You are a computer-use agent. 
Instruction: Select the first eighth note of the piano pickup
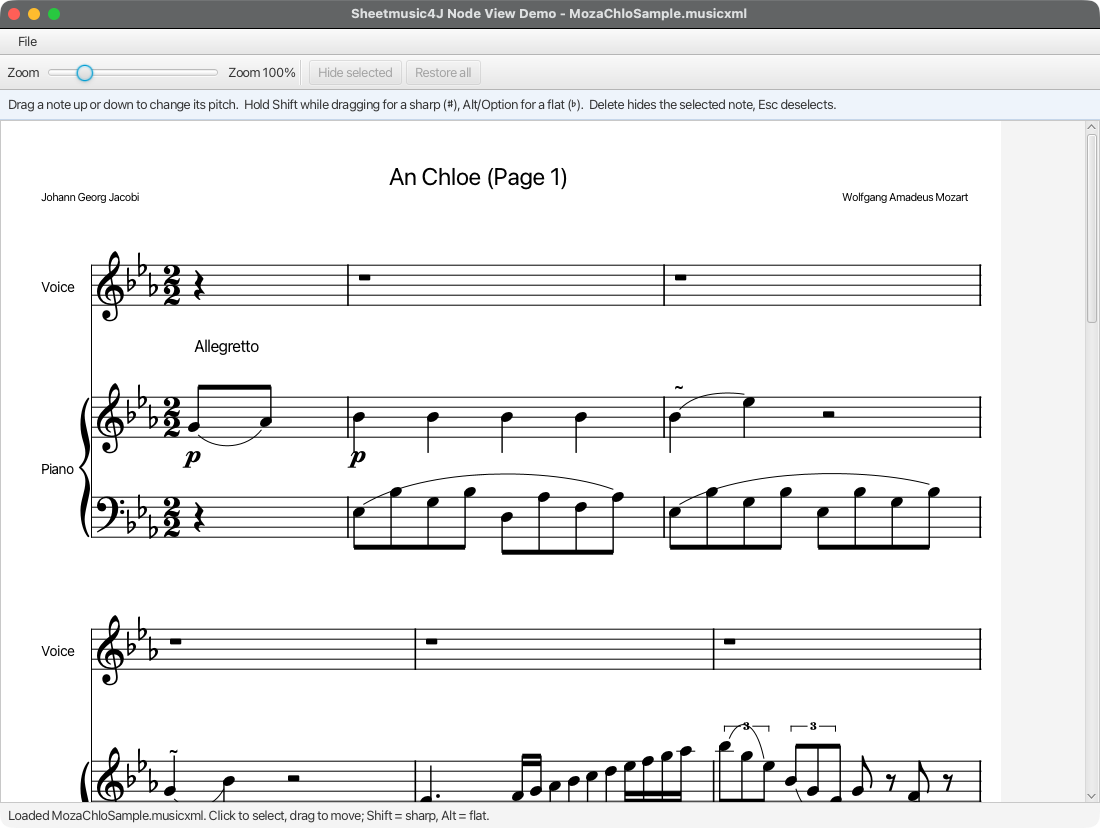click(x=194, y=427)
